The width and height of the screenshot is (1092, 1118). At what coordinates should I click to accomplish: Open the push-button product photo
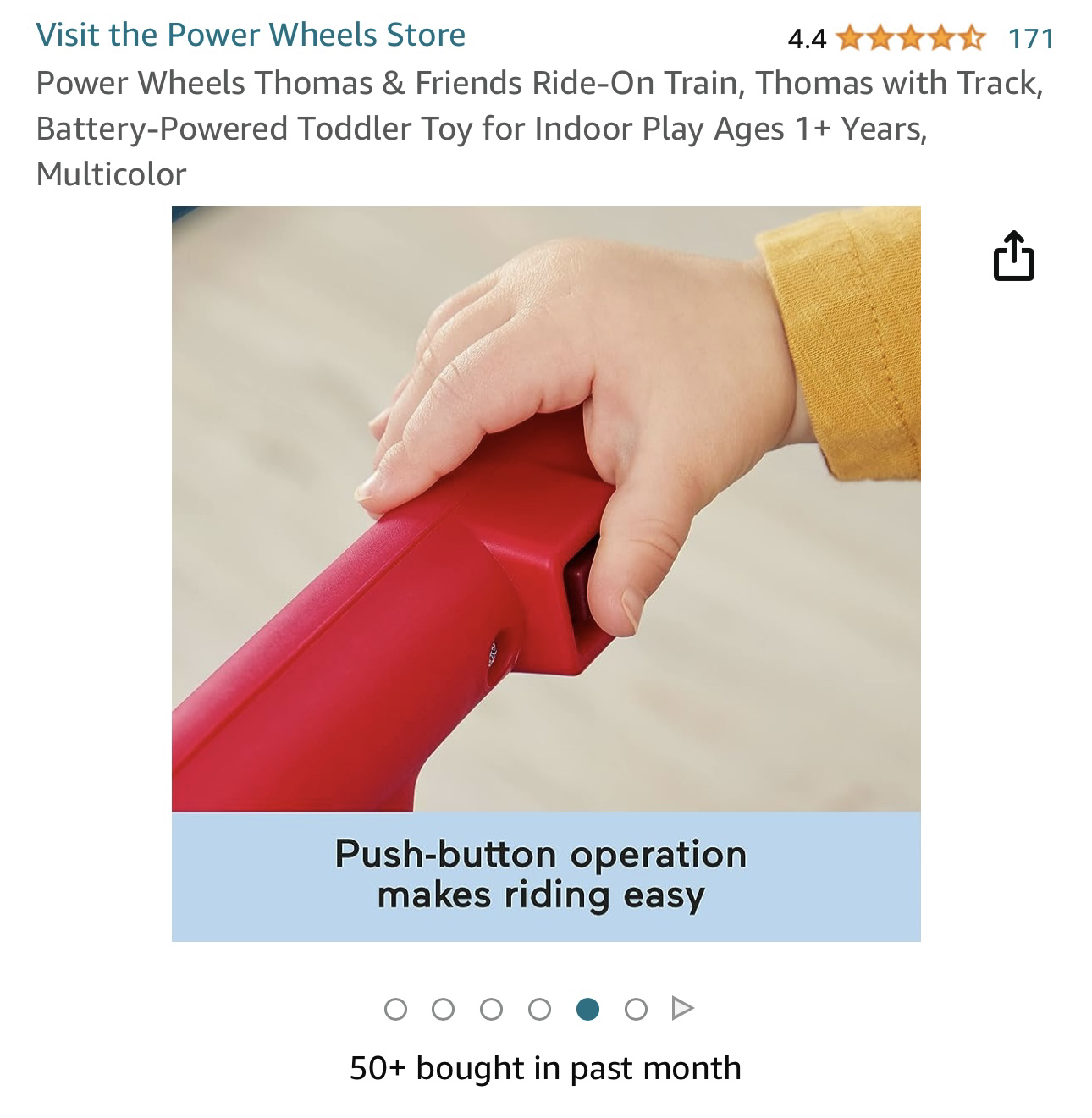click(546, 573)
